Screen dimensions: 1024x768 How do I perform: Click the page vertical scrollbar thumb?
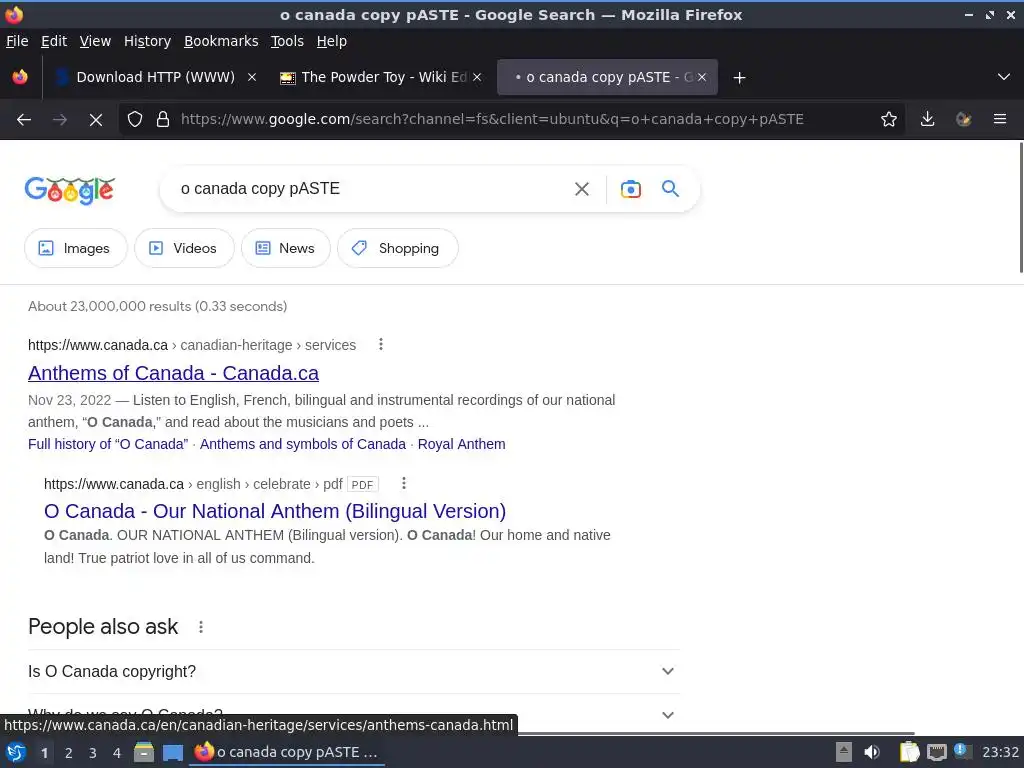pyautogui.click(x=1021, y=208)
